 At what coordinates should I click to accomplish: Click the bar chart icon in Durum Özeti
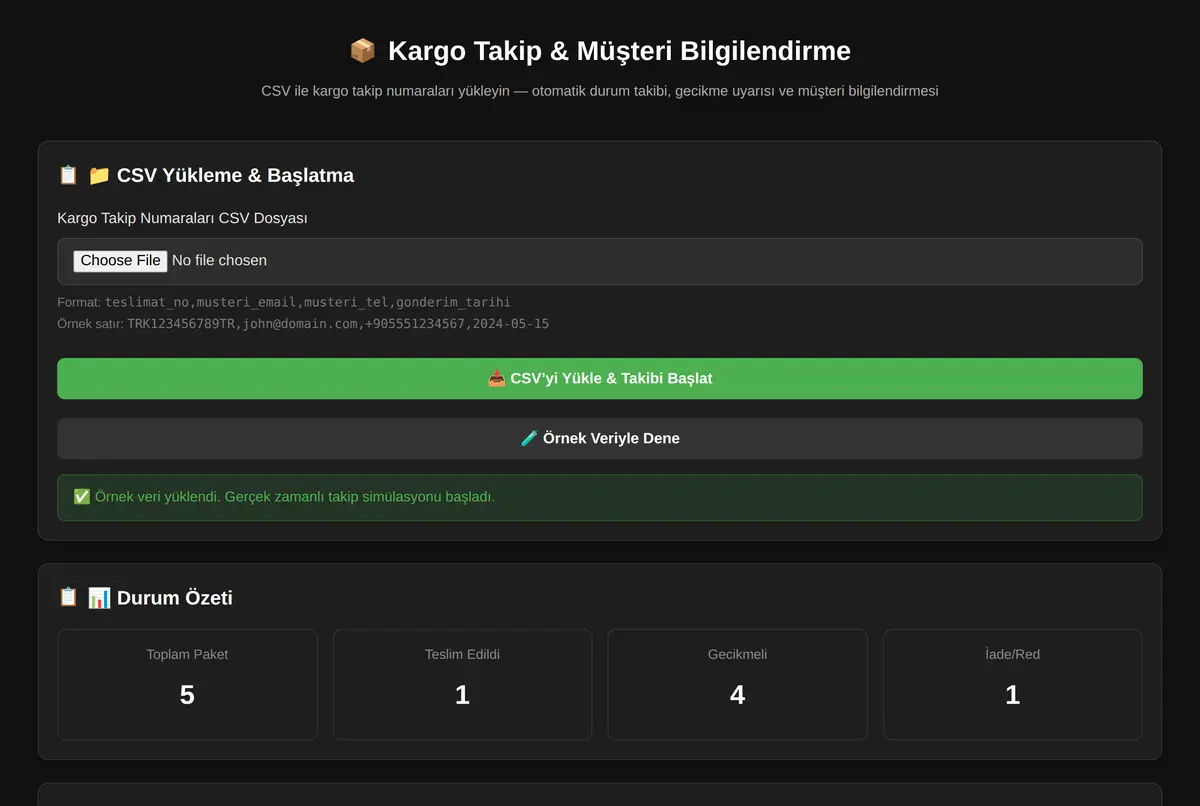point(99,598)
